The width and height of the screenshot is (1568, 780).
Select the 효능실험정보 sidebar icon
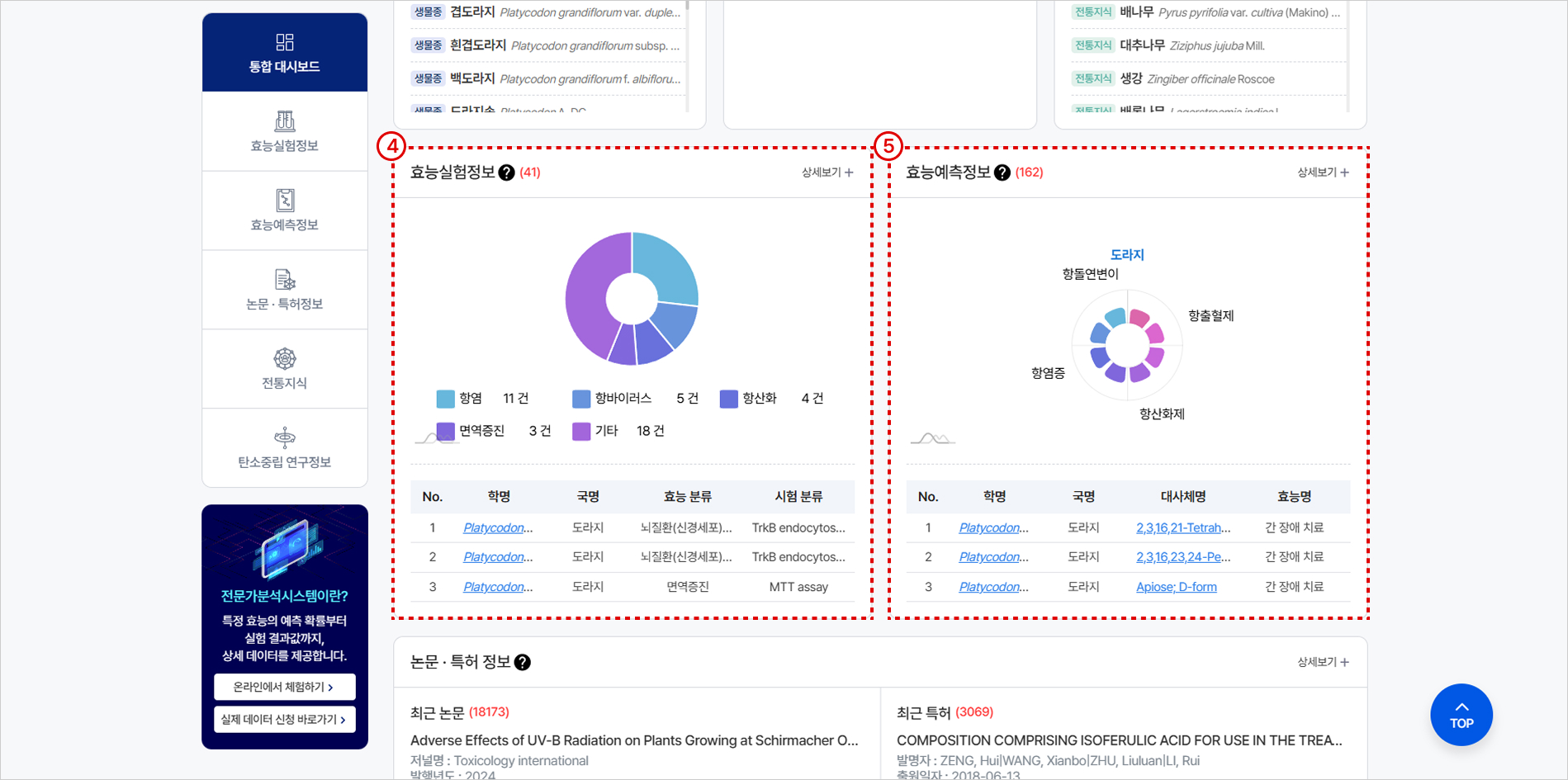tap(284, 132)
